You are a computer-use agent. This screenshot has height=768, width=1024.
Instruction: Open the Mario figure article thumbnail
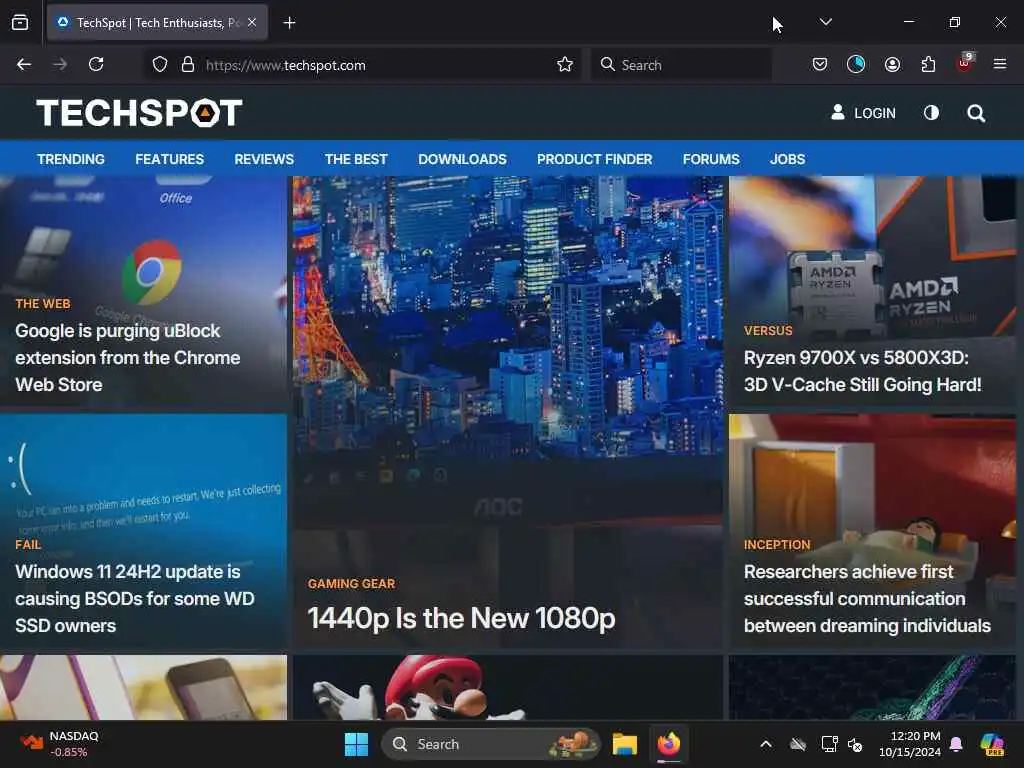(x=507, y=688)
